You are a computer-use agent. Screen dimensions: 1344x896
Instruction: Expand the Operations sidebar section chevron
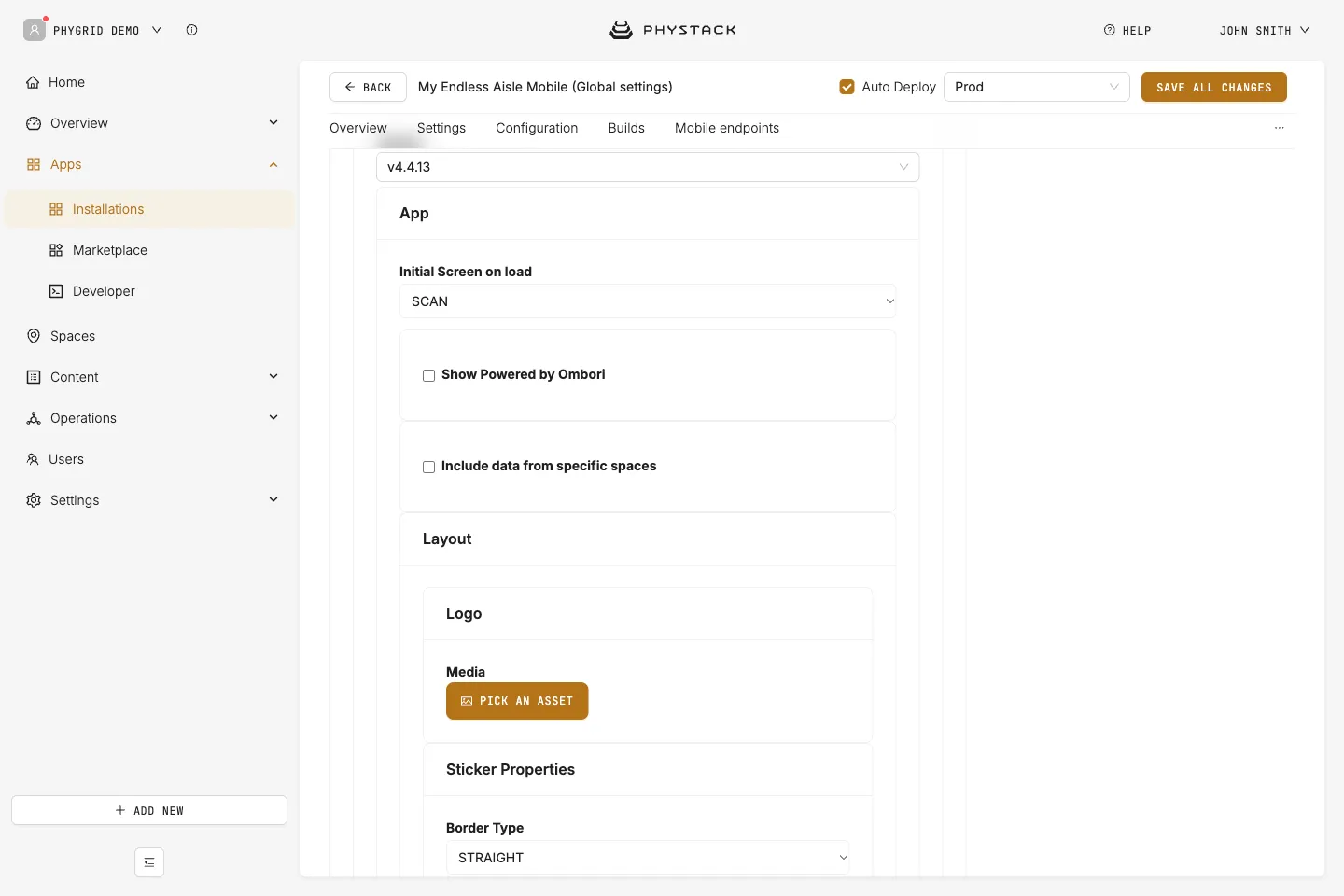[273, 418]
